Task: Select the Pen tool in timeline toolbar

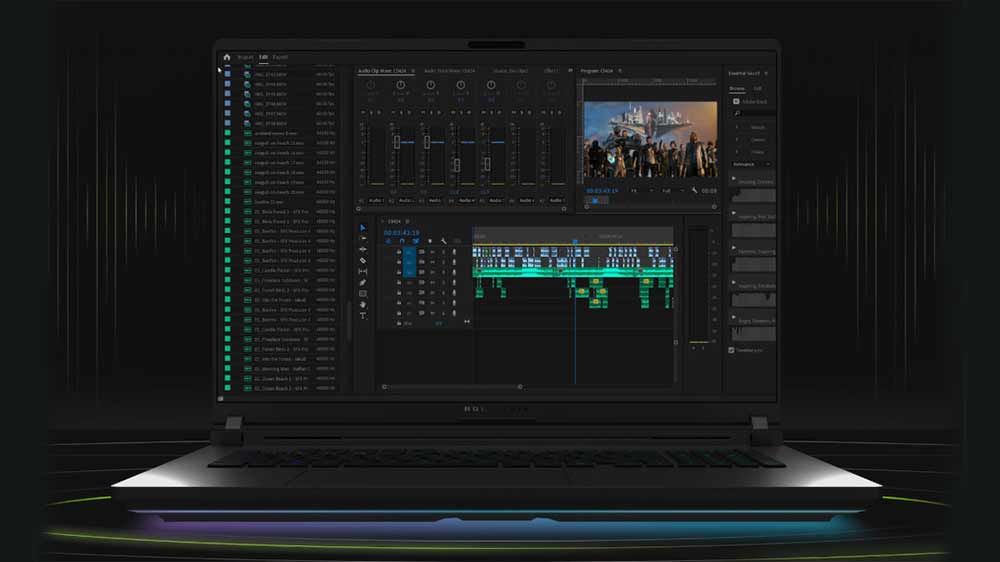Action: click(363, 282)
